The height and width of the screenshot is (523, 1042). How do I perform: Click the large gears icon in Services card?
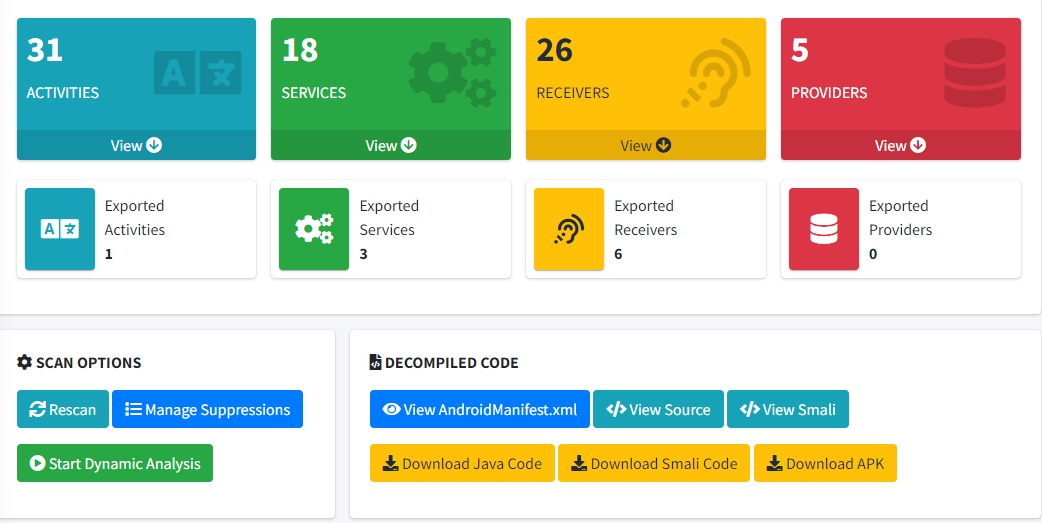pos(453,72)
